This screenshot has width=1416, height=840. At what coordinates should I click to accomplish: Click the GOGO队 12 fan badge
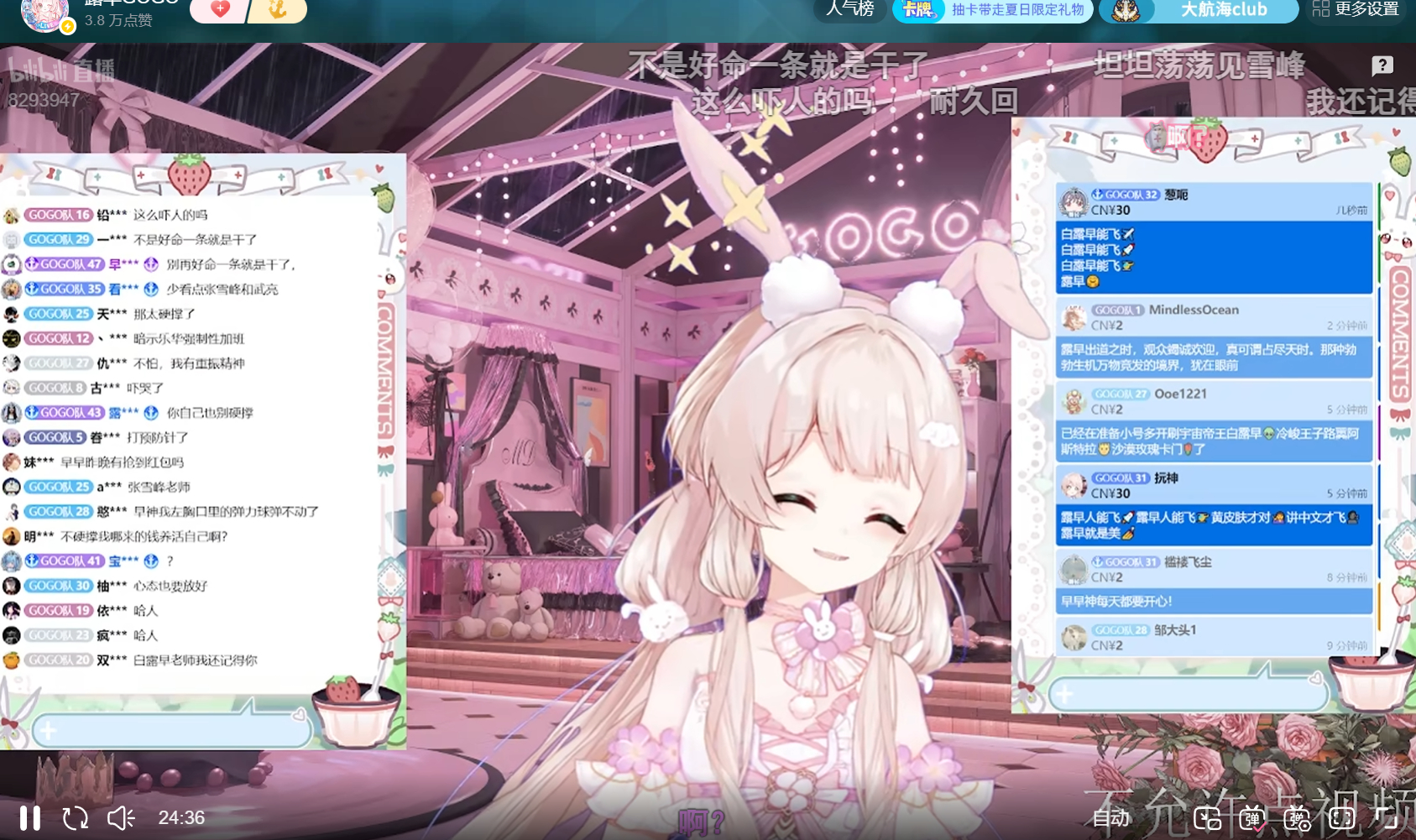[59, 338]
